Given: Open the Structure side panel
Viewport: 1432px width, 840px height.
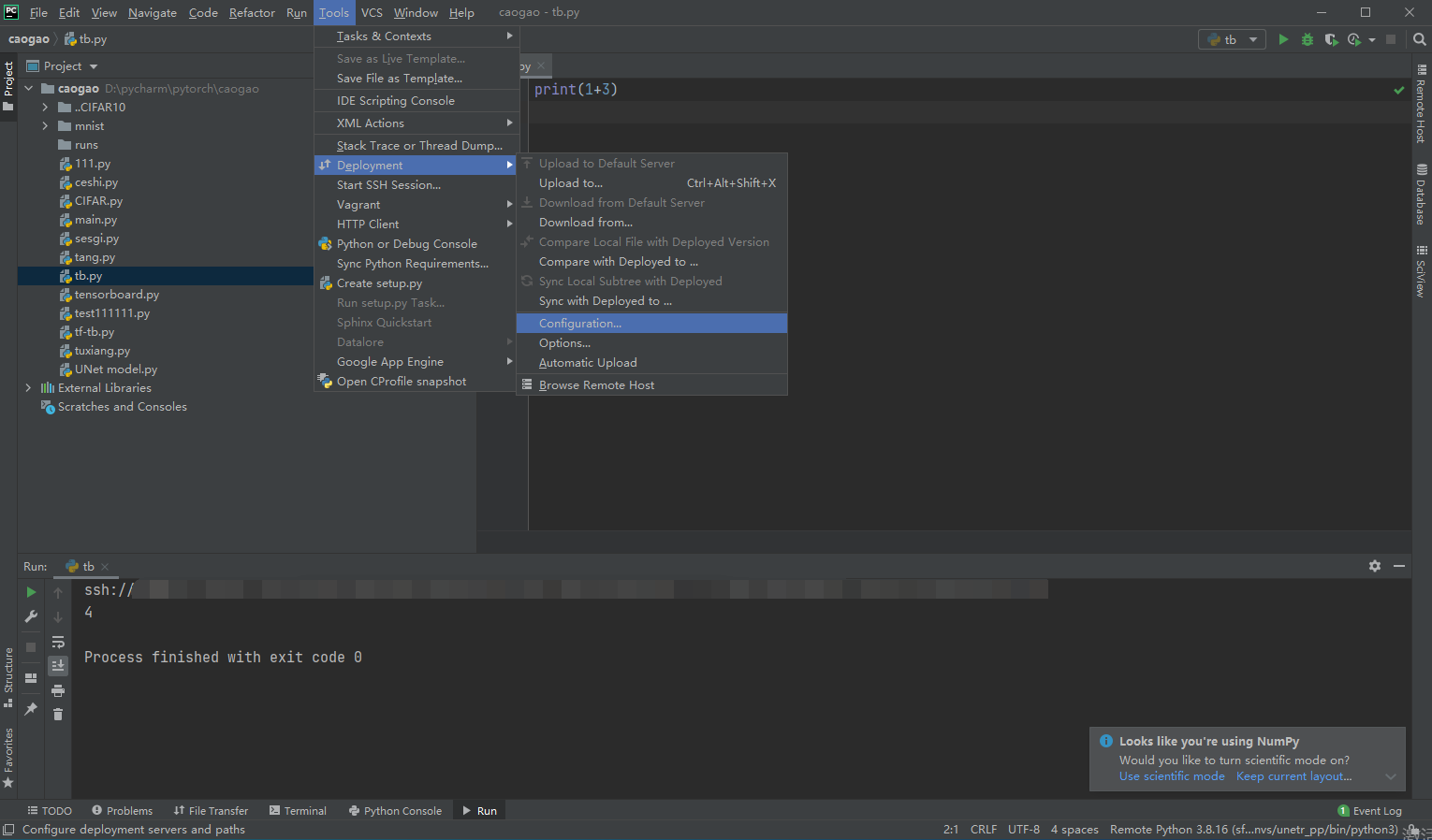Looking at the screenshot, I should 8,676.
